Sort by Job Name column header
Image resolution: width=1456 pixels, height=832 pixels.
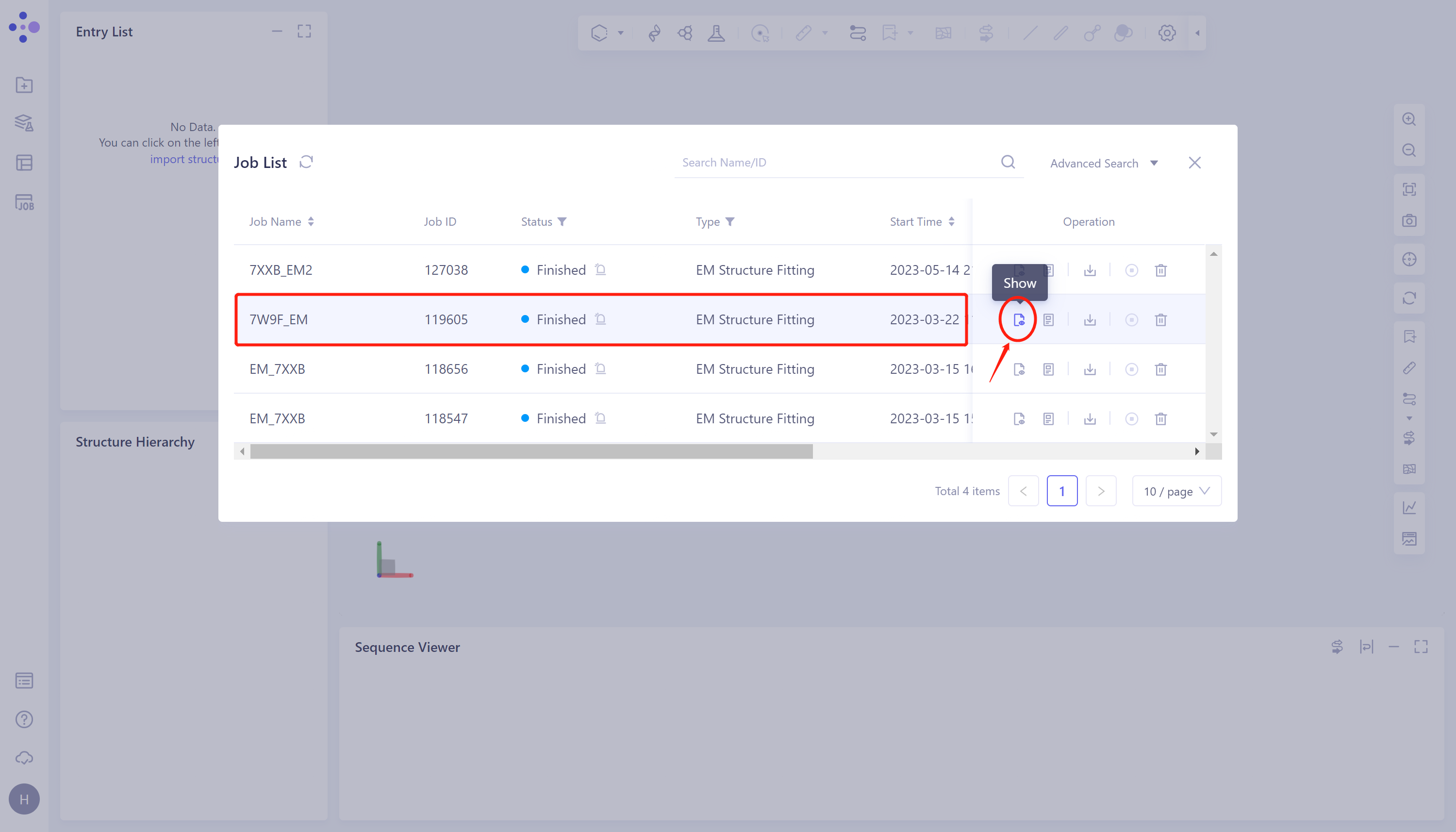point(281,222)
